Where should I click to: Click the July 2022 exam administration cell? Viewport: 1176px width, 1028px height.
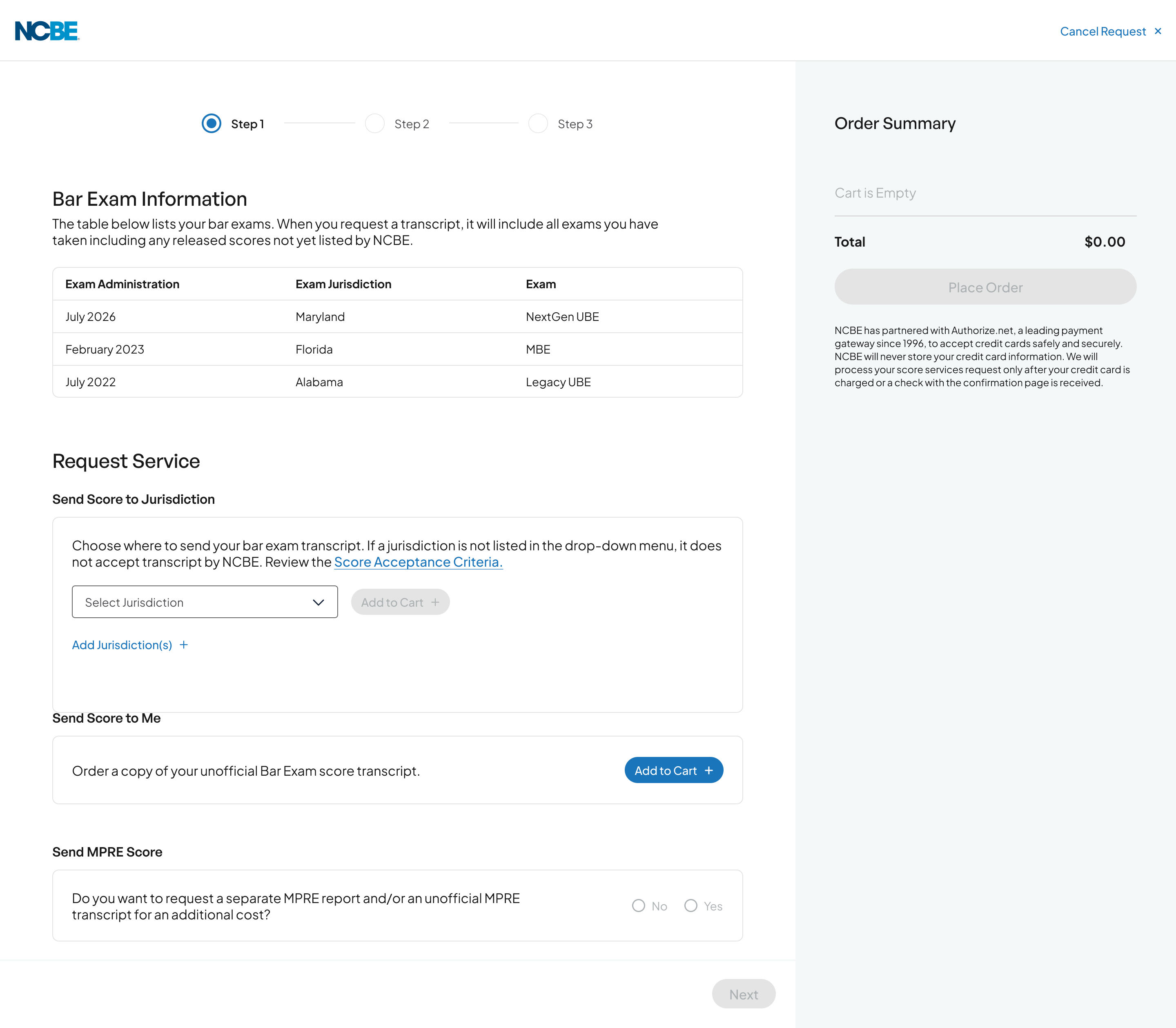click(x=90, y=382)
